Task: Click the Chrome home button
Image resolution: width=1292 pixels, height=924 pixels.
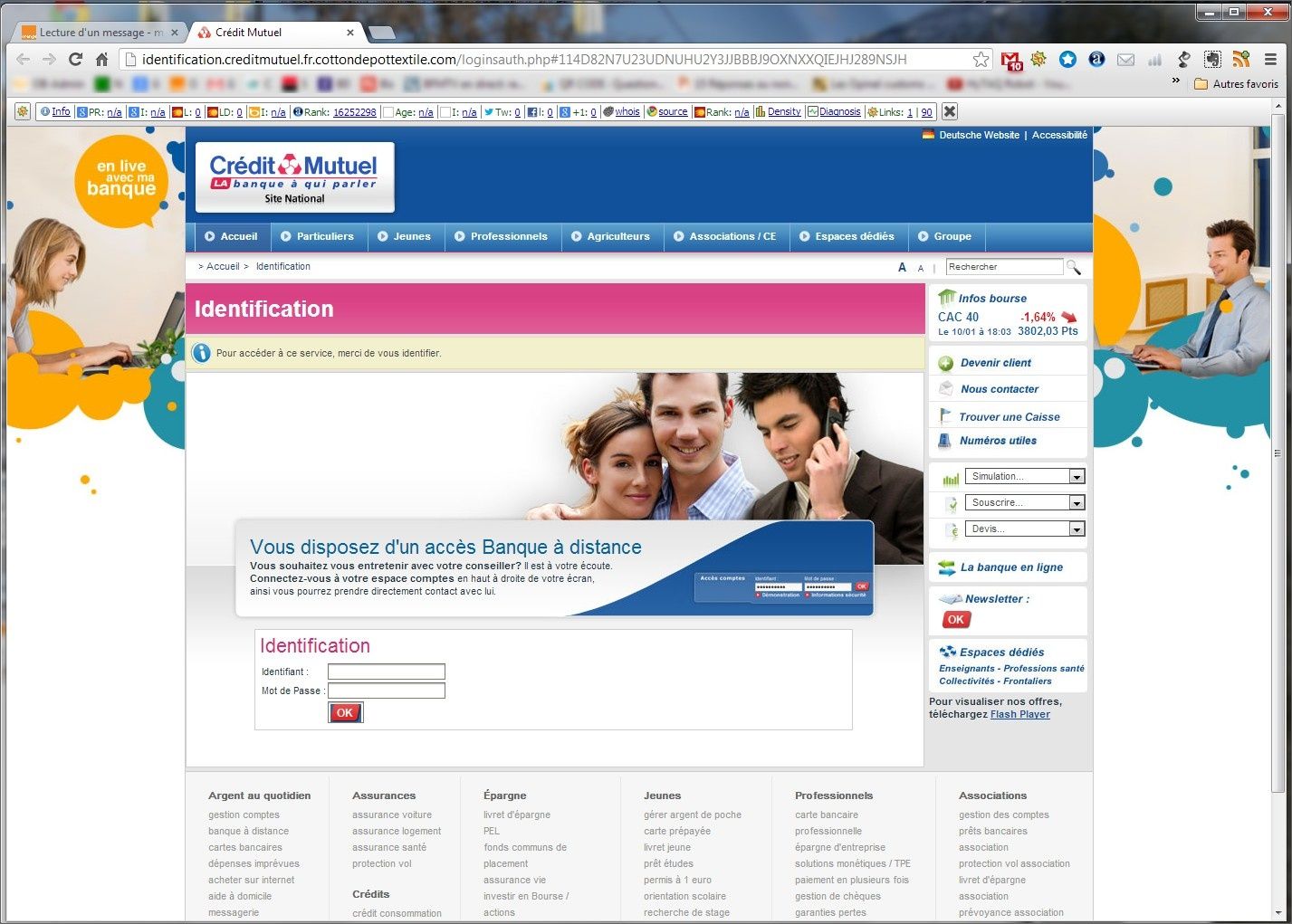Action: [x=101, y=60]
